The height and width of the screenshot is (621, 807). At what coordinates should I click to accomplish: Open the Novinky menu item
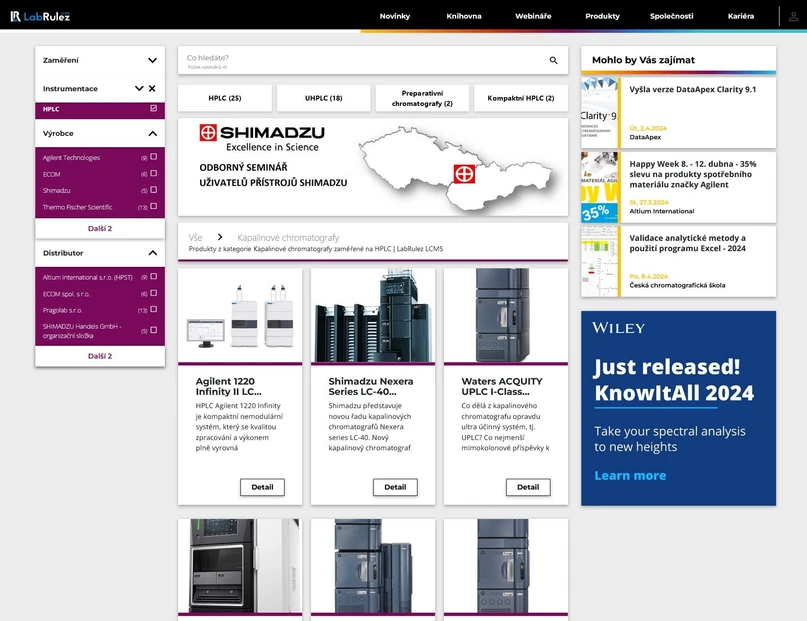(396, 16)
